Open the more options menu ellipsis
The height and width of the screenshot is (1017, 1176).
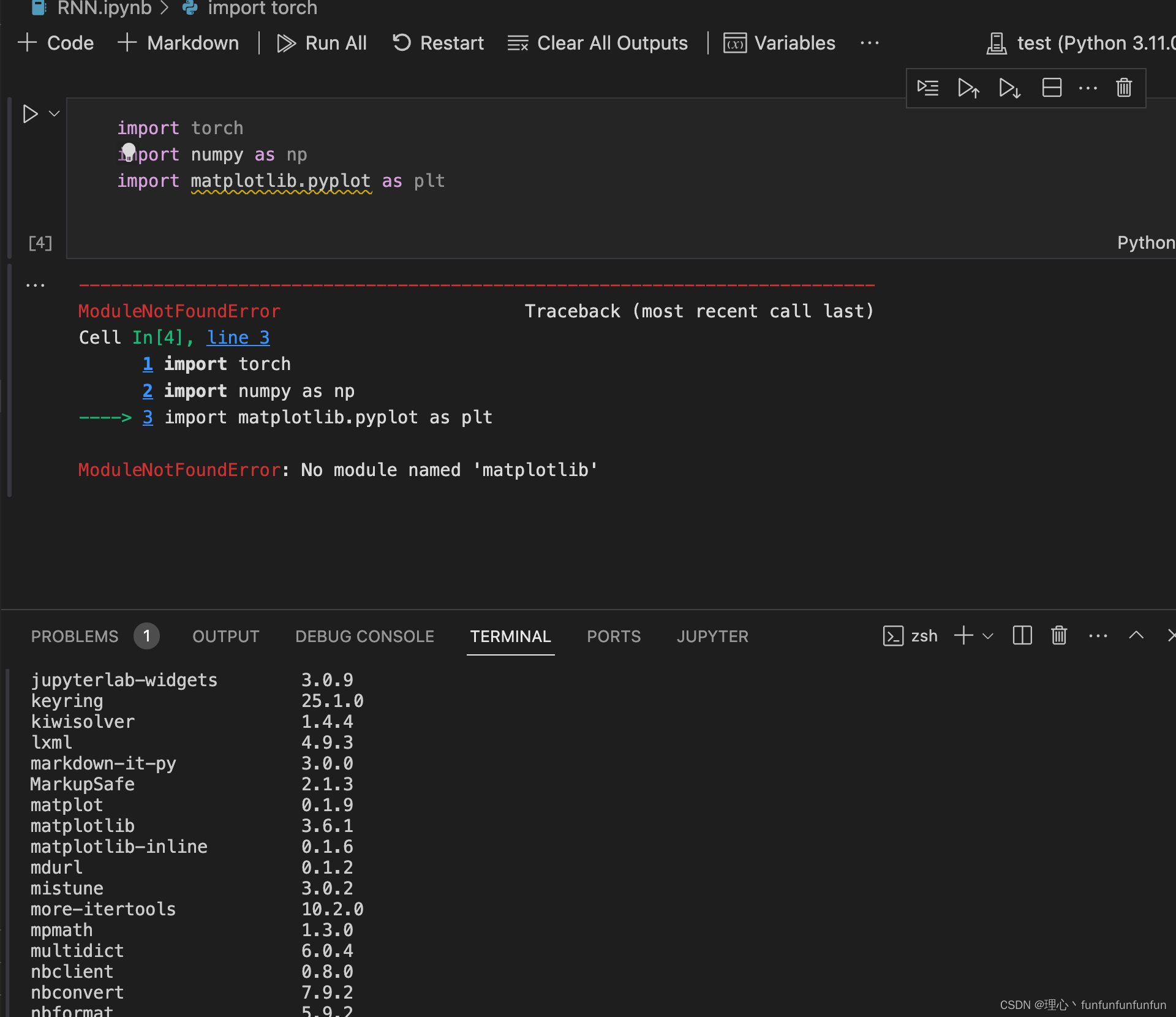click(x=870, y=42)
